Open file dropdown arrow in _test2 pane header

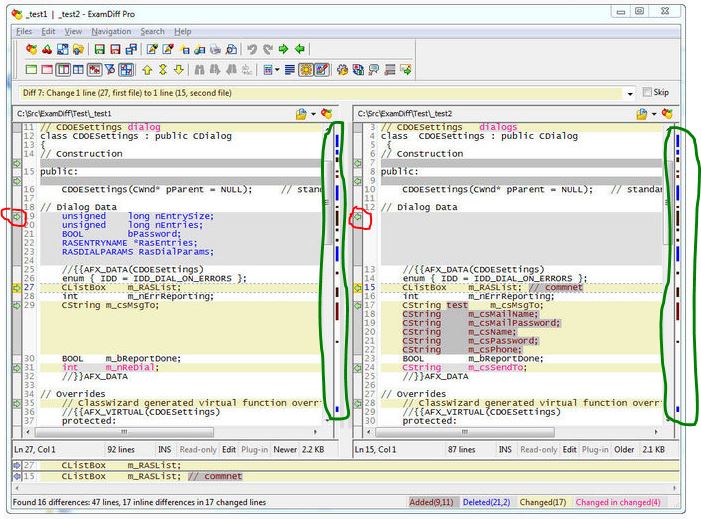654,114
